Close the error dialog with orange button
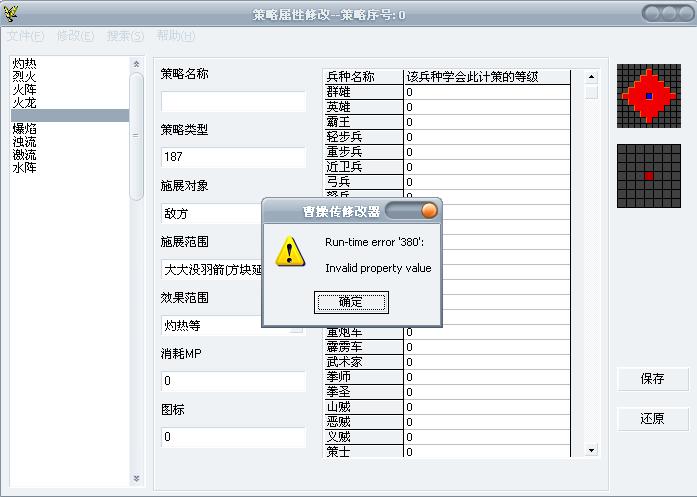 pyautogui.click(x=429, y=211)
